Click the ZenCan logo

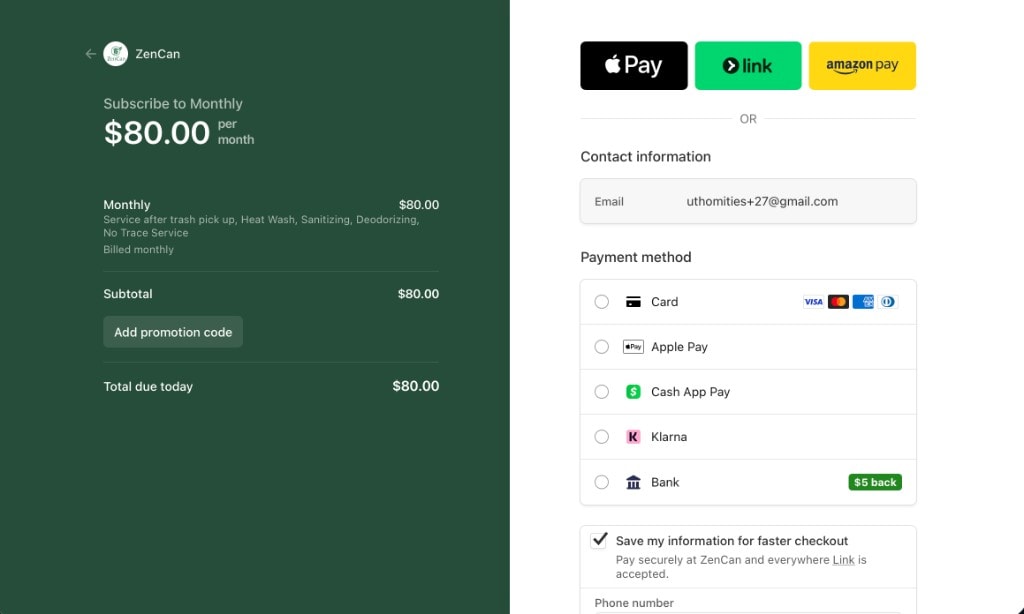click(116, 54)
